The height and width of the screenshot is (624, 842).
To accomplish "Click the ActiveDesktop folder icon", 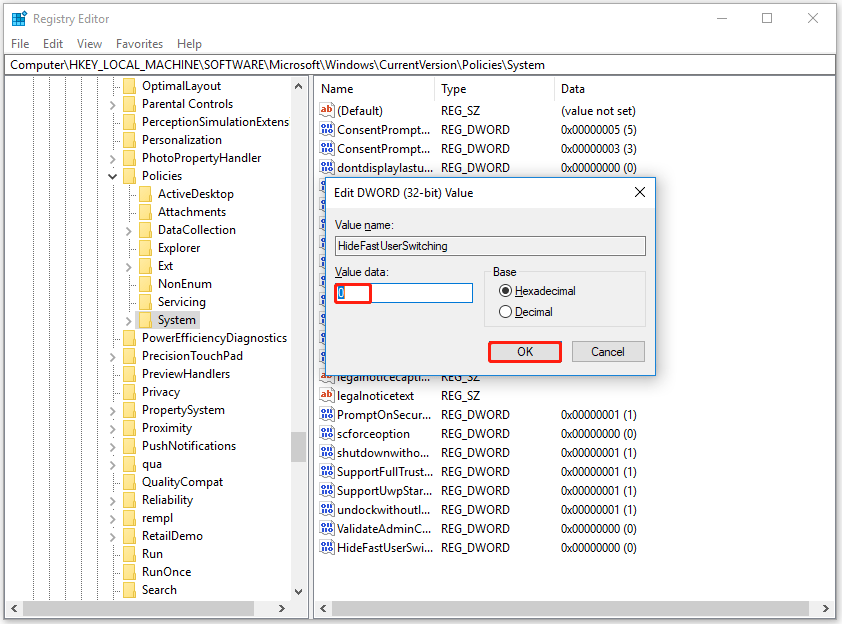I will (146, 194).
